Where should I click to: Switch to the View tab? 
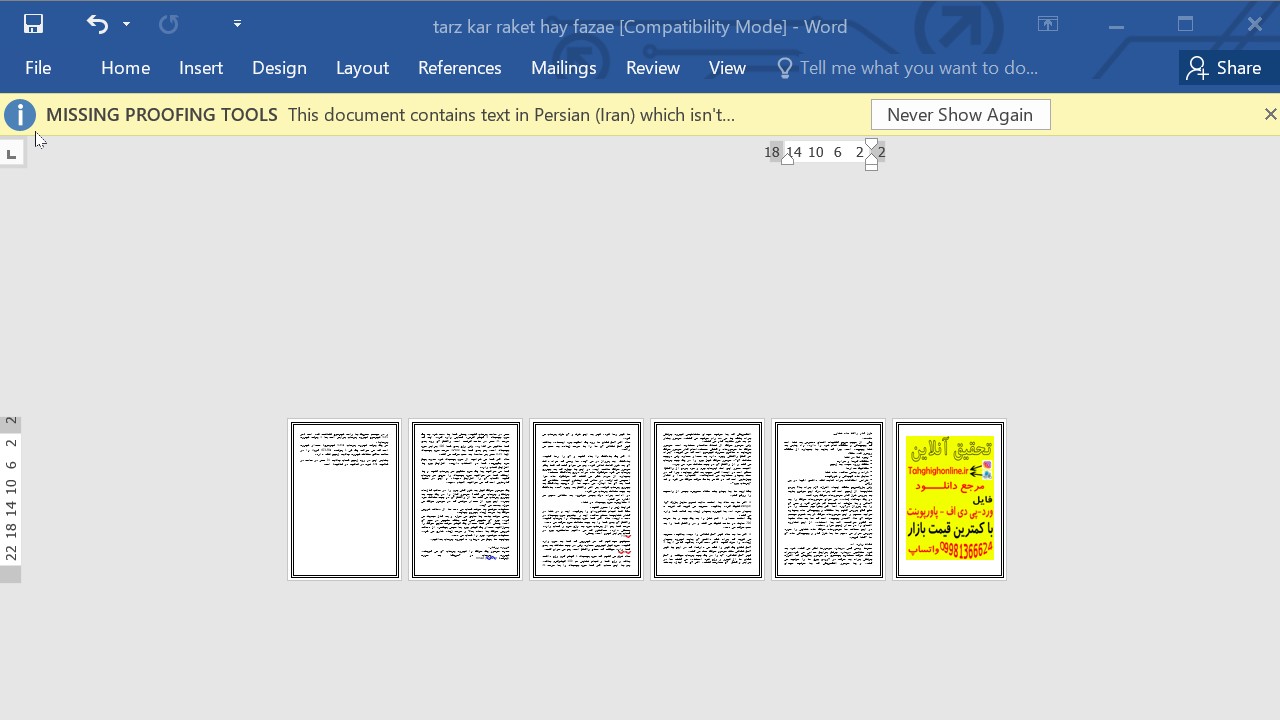[727, 68]
